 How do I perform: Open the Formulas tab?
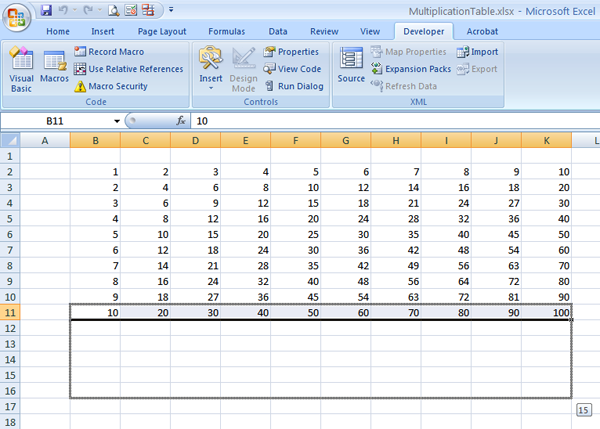[227, 31]
